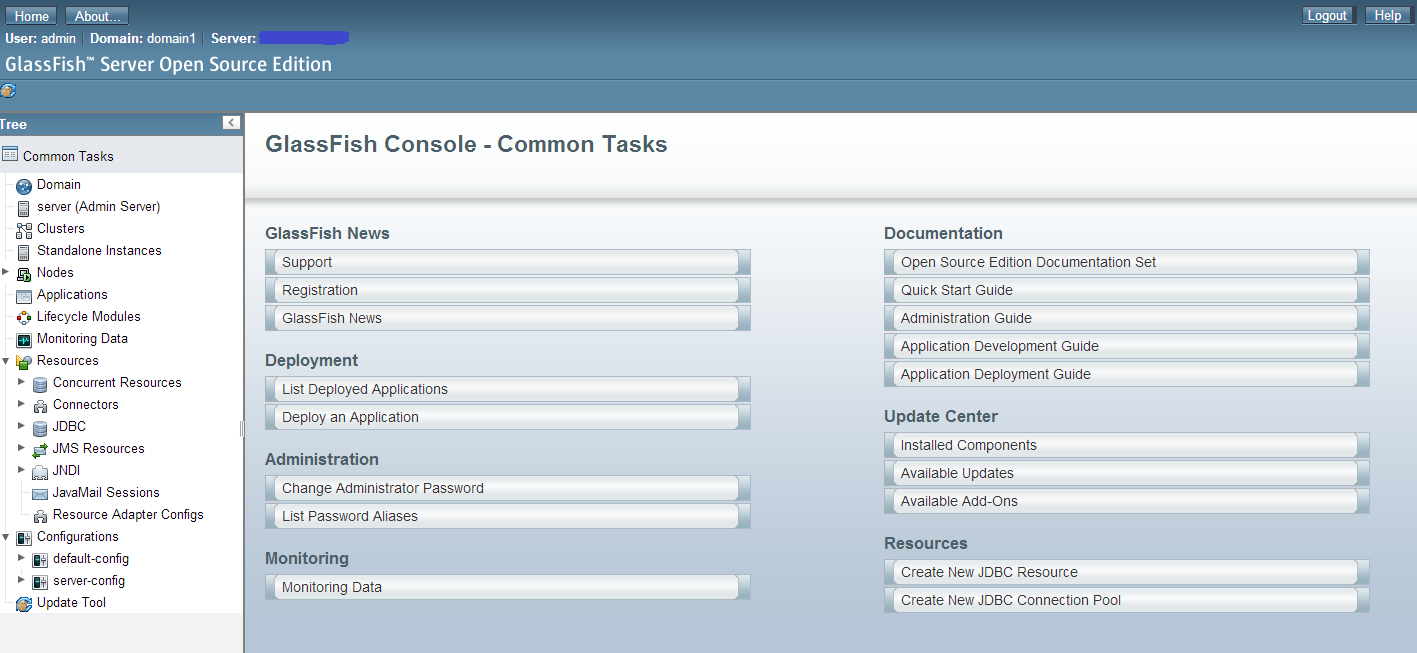
Task: Expand the Connectors node
Action: pos(21,403)
